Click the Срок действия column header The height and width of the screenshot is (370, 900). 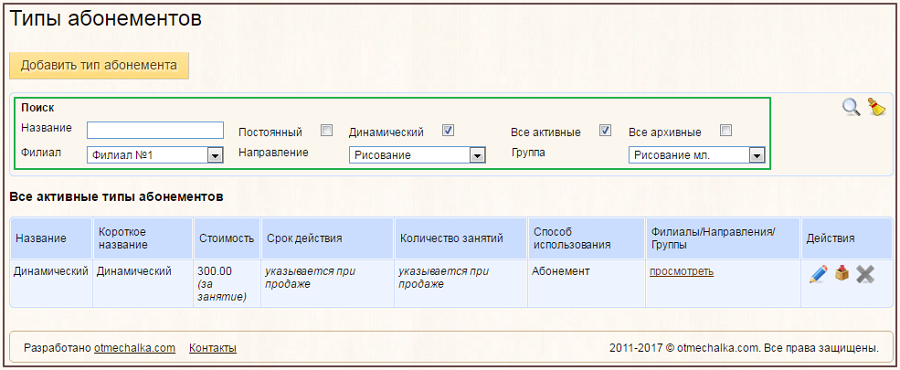click(327, 238)
